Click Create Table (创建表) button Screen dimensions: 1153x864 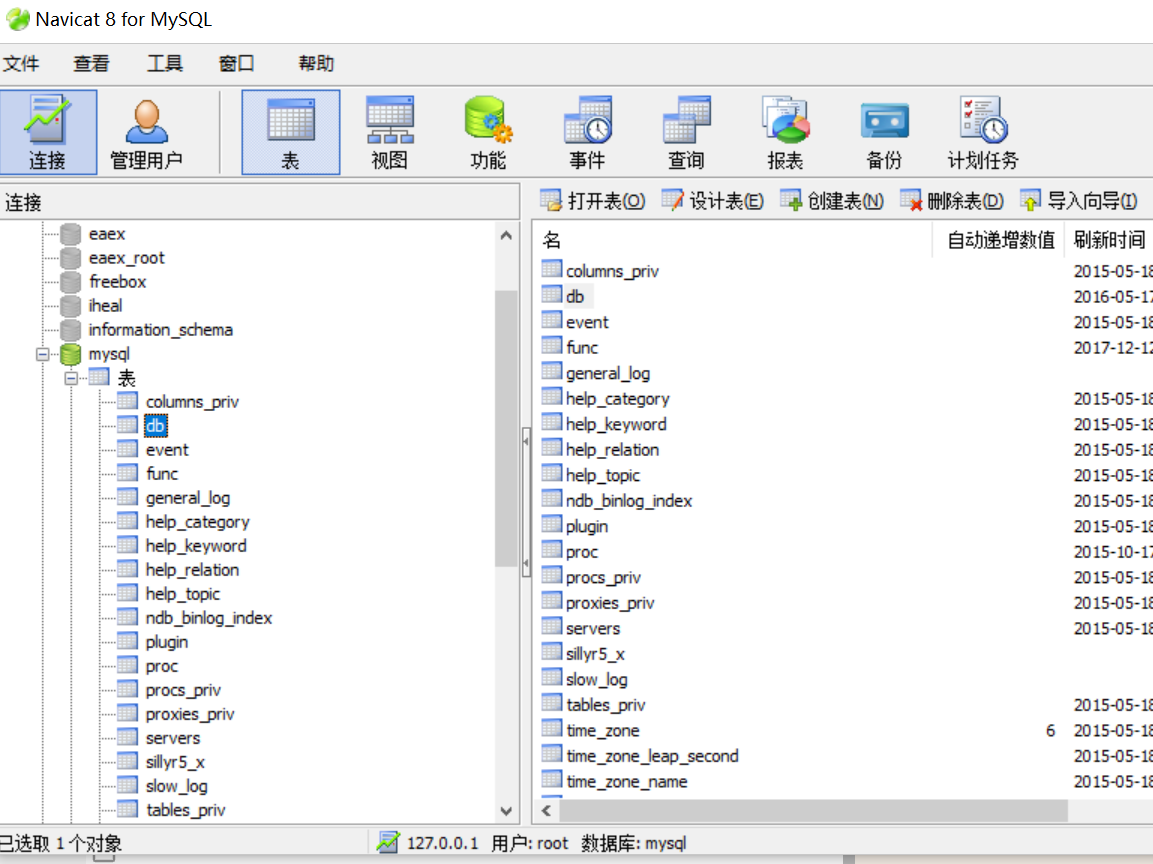[x=832, y=201]
